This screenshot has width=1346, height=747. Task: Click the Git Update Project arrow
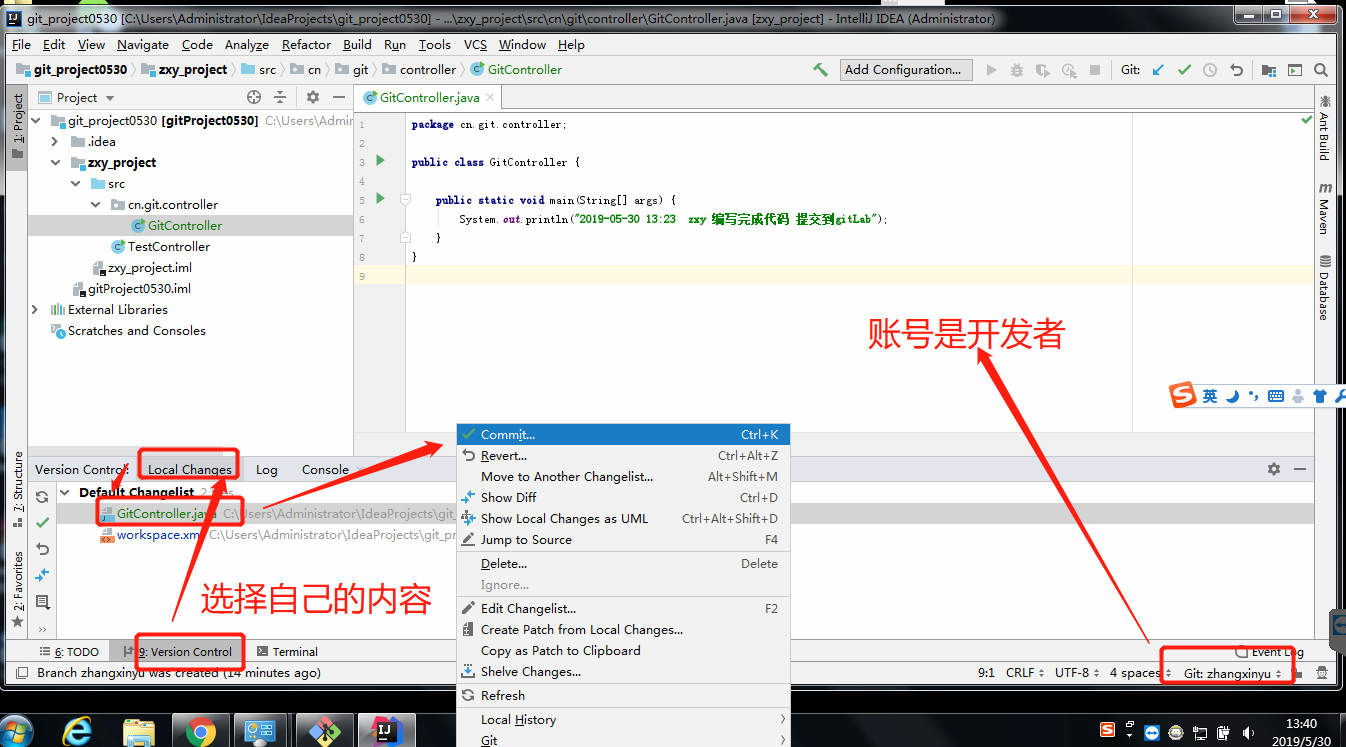click(x=1159, y=70)
